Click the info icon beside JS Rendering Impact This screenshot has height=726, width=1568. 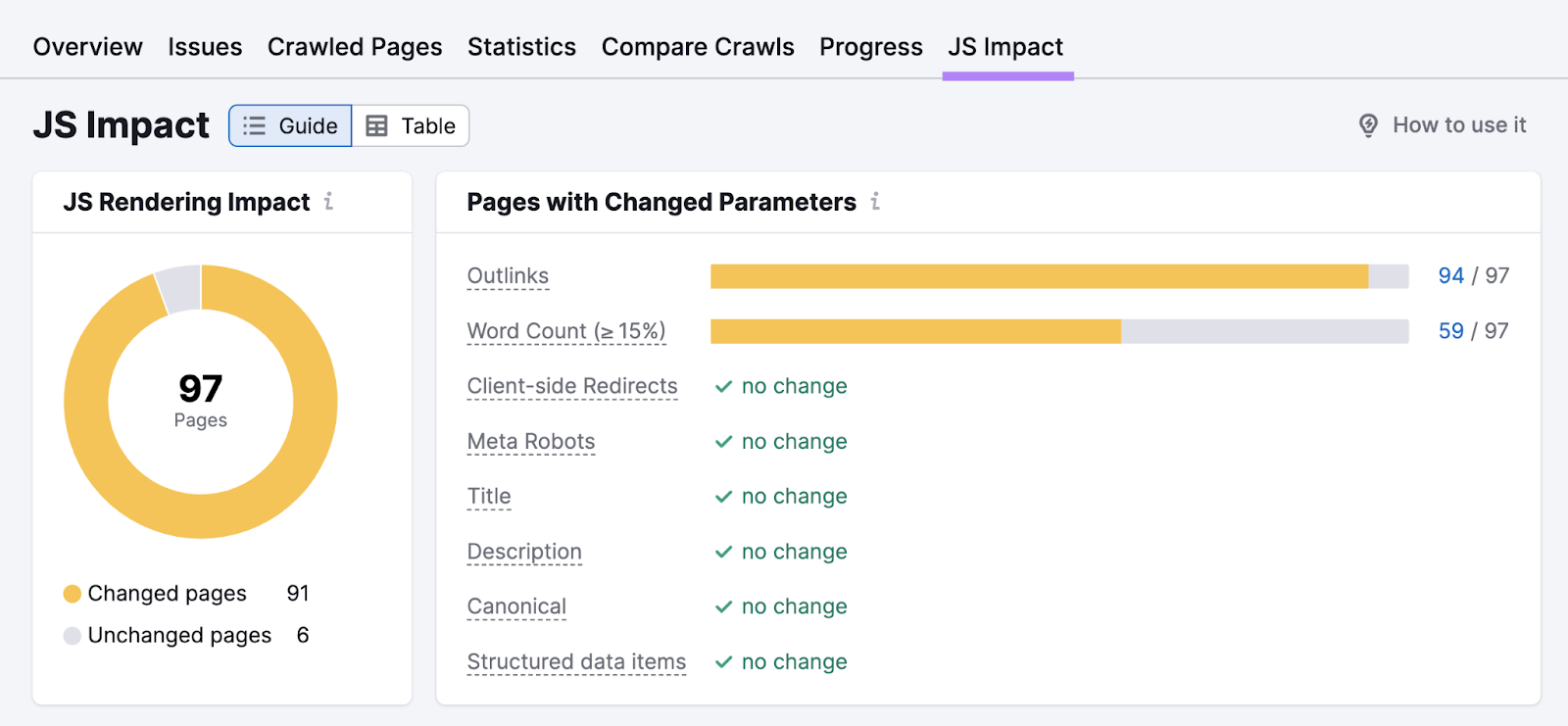click(328, 201)
